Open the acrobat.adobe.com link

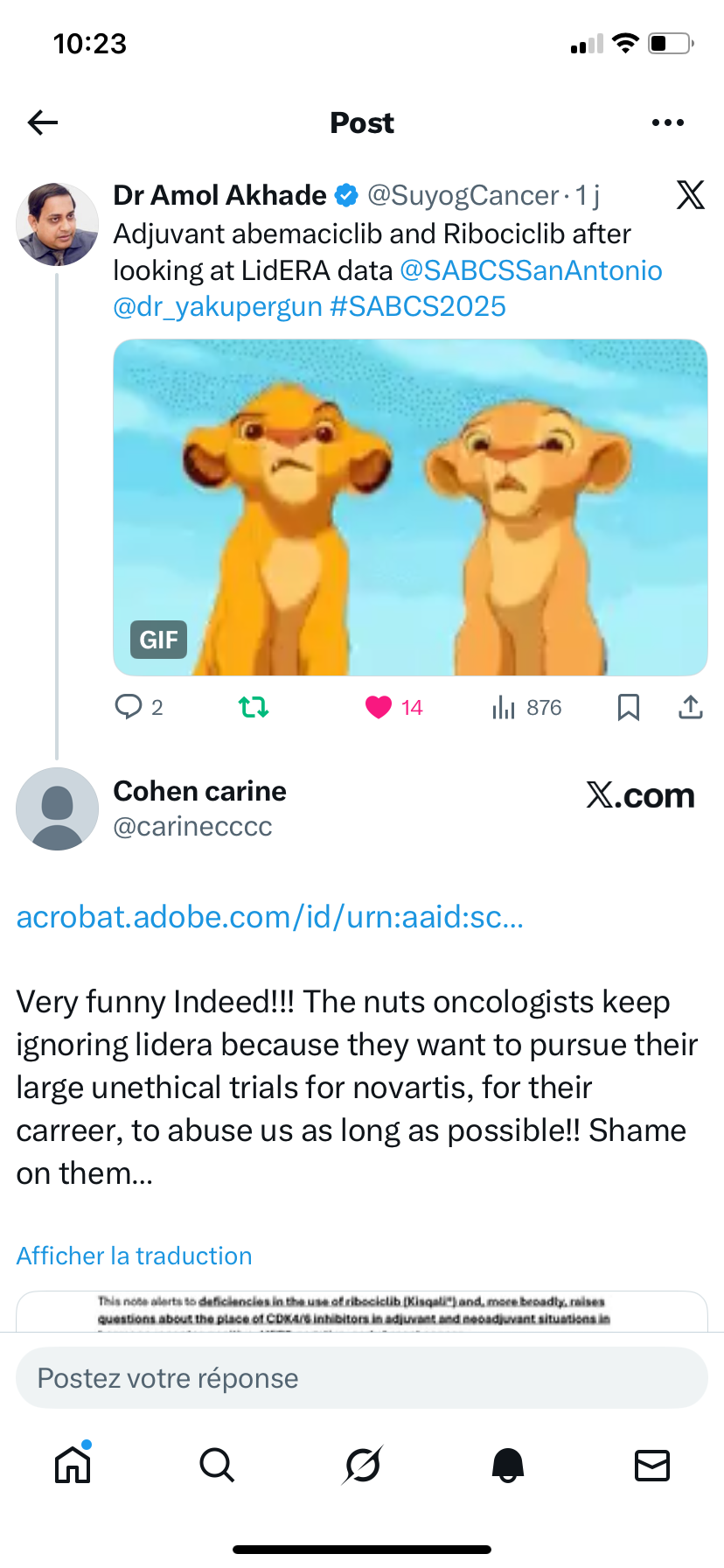tap(269, 917)
